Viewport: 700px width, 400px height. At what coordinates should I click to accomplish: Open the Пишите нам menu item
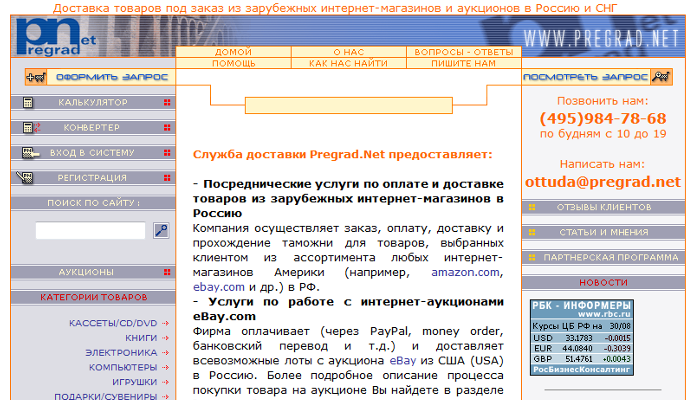pos(464,63)
